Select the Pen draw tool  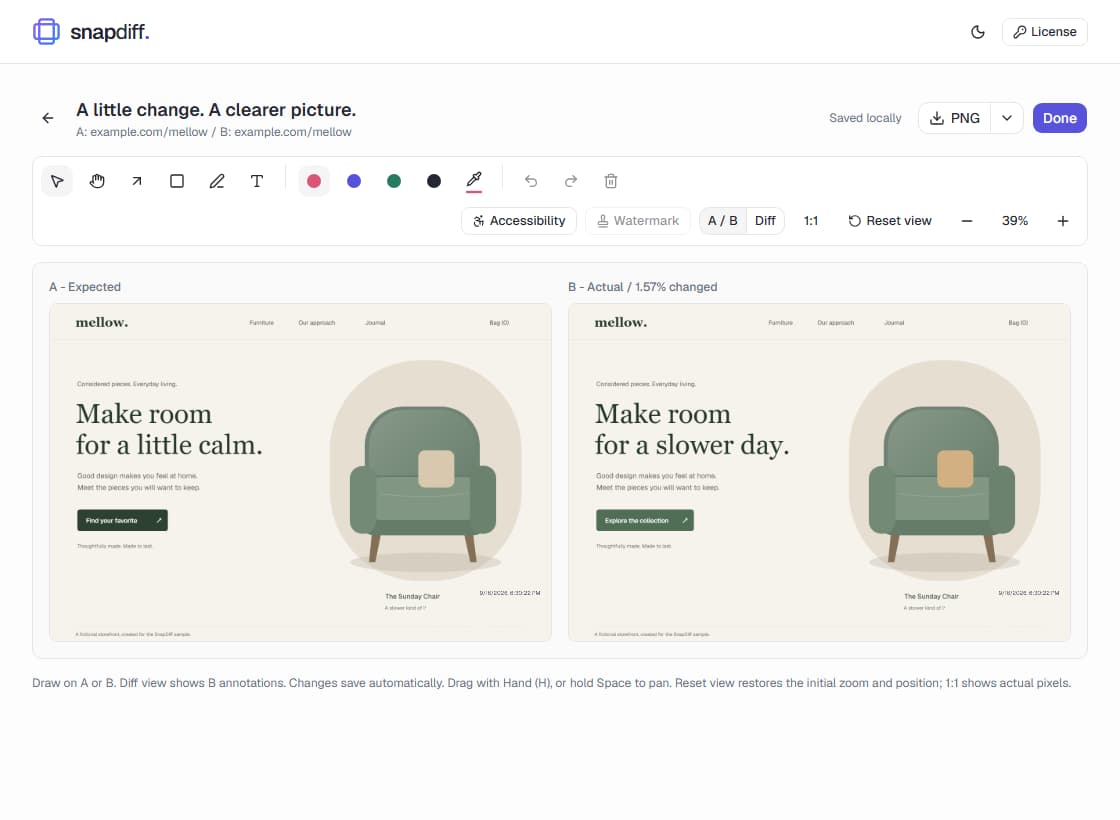click(x=217, y=181)
